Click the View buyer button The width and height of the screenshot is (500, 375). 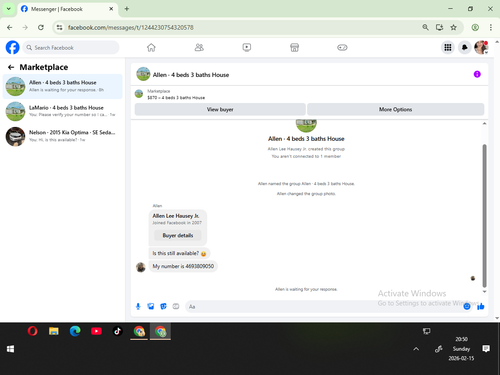coord(220,109)
